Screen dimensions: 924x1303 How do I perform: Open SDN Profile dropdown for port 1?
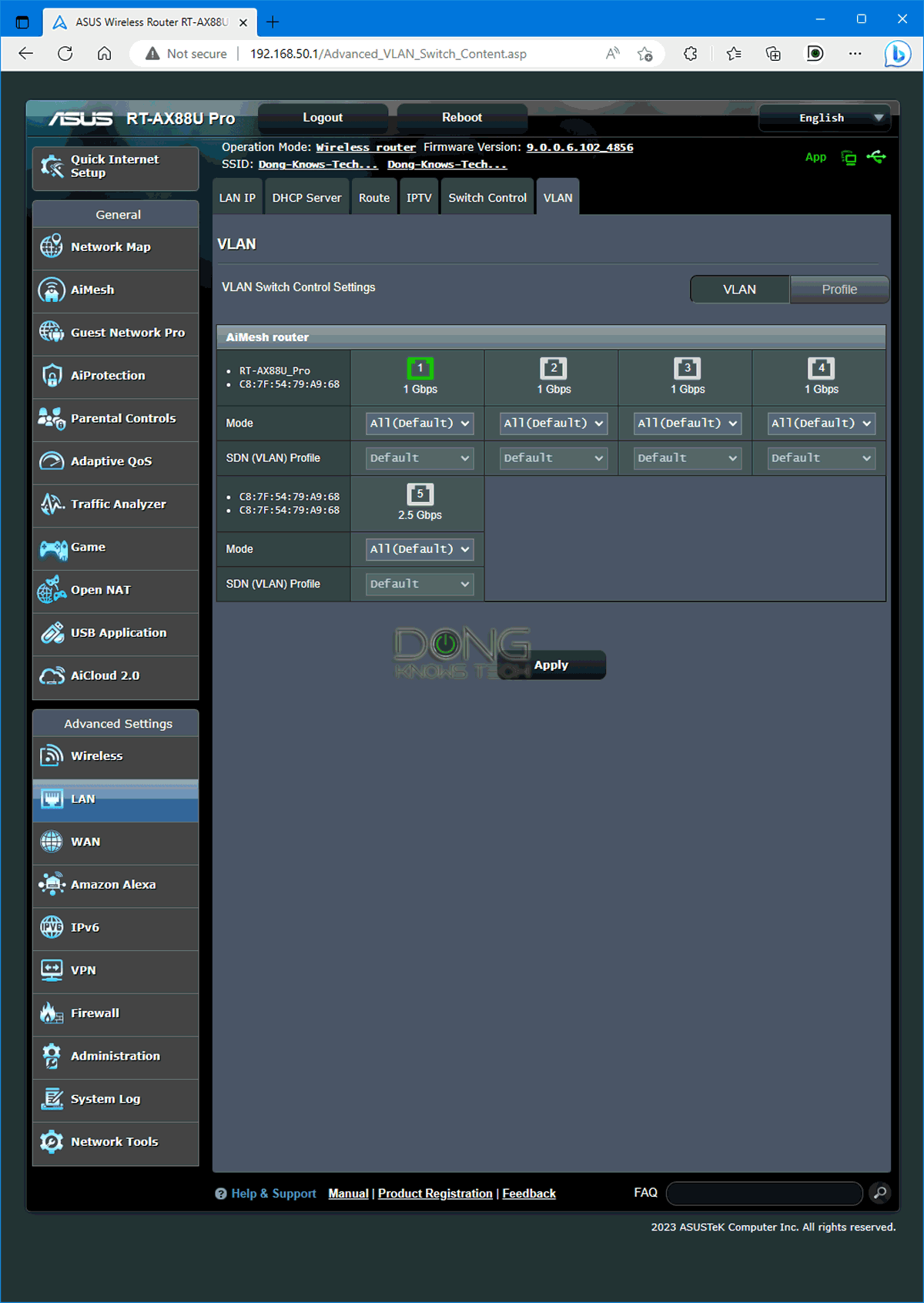[420, 458]
